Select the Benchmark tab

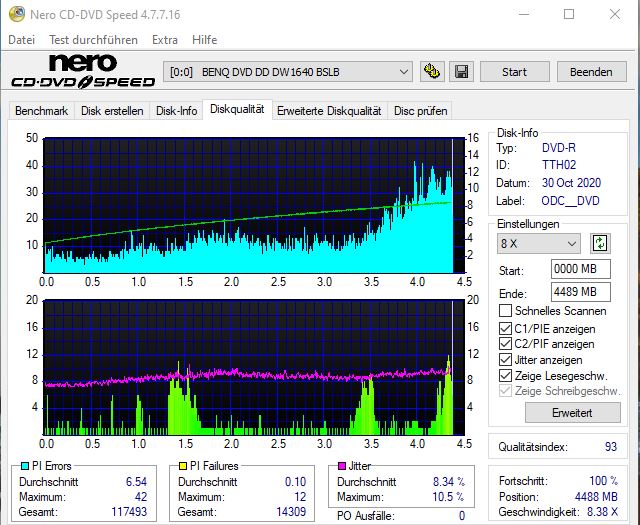[x=42, y=111]
